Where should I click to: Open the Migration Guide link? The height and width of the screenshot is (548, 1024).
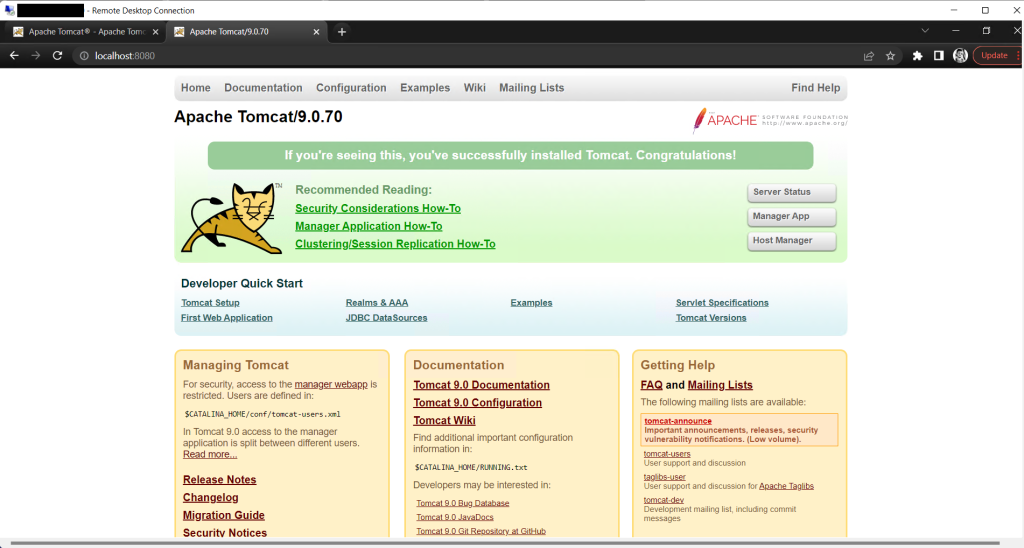(x=223, y=515)
